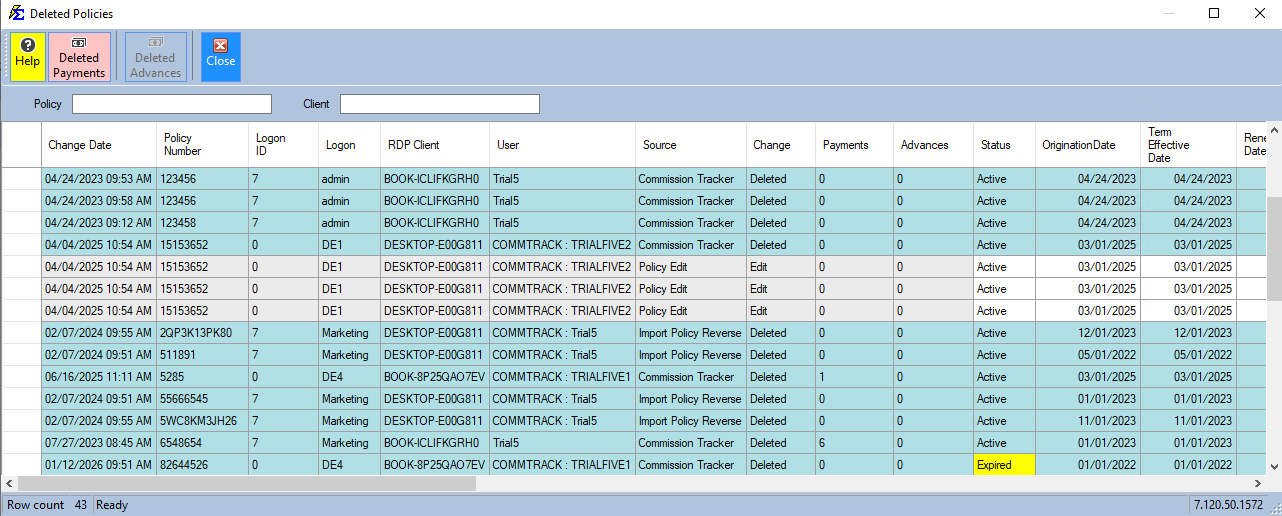This screenshot has width=1282, height=516.
Task: Select policy number 55666545 cell
Action: (x=203, y=399)
